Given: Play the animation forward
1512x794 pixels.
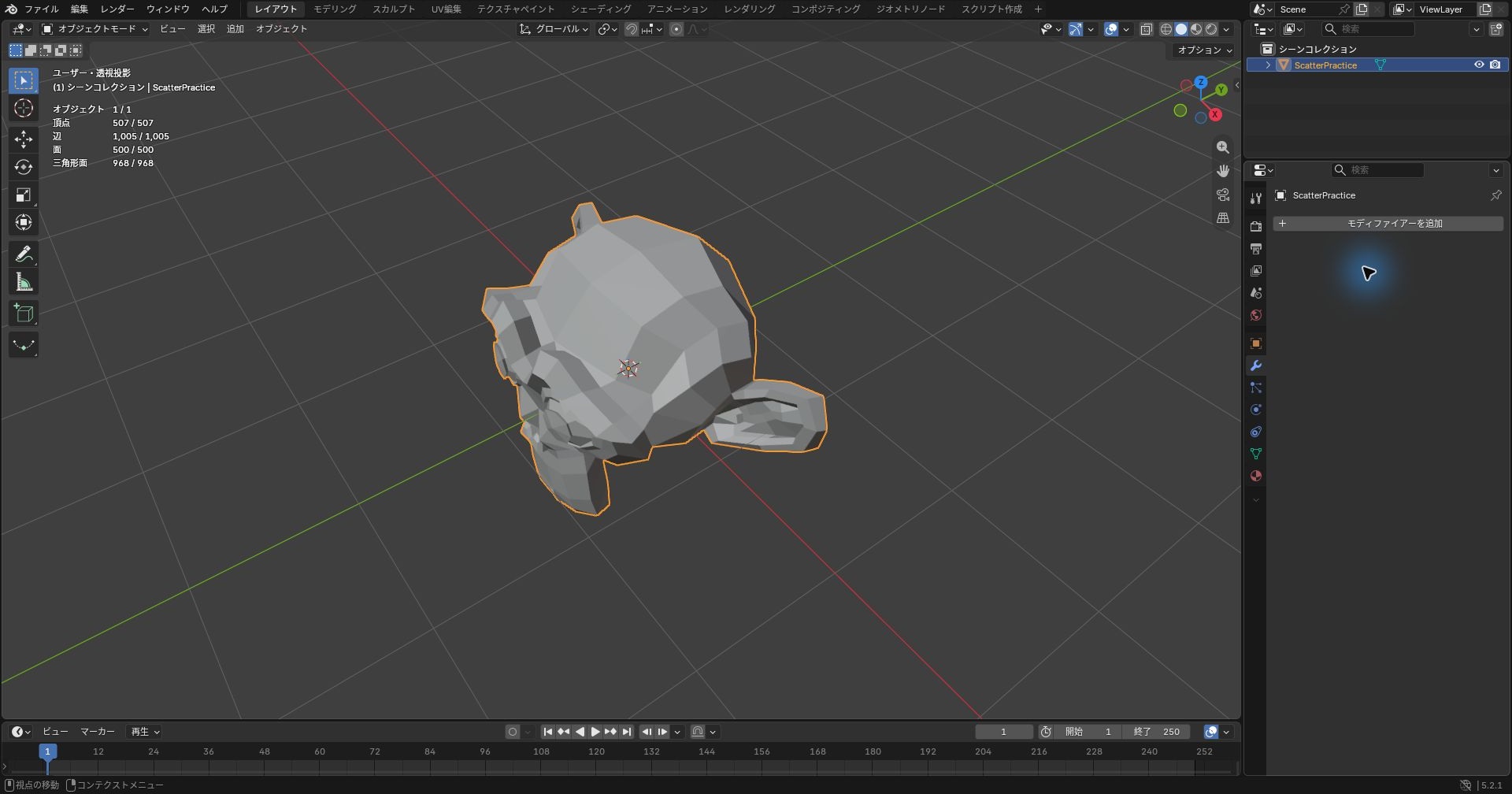Looking at the screenshot, I should click(x=595, y=731).
